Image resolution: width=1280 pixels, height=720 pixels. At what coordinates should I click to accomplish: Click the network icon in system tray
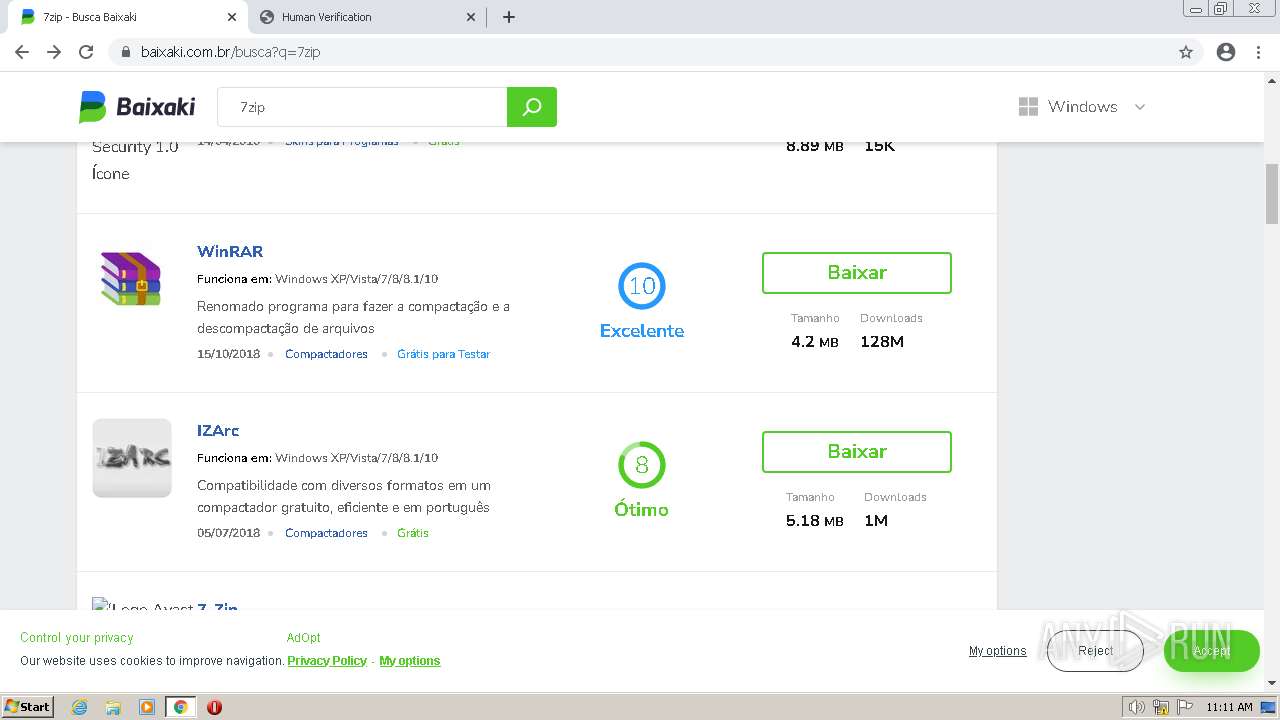1161,707
